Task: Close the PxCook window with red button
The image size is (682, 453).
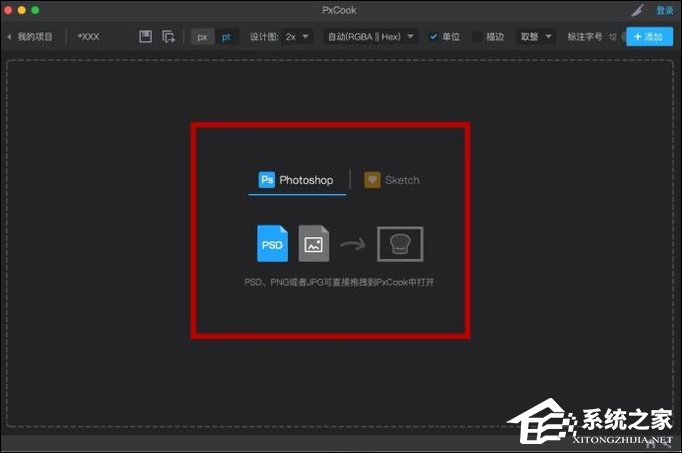Action: (x=8, y=10)
